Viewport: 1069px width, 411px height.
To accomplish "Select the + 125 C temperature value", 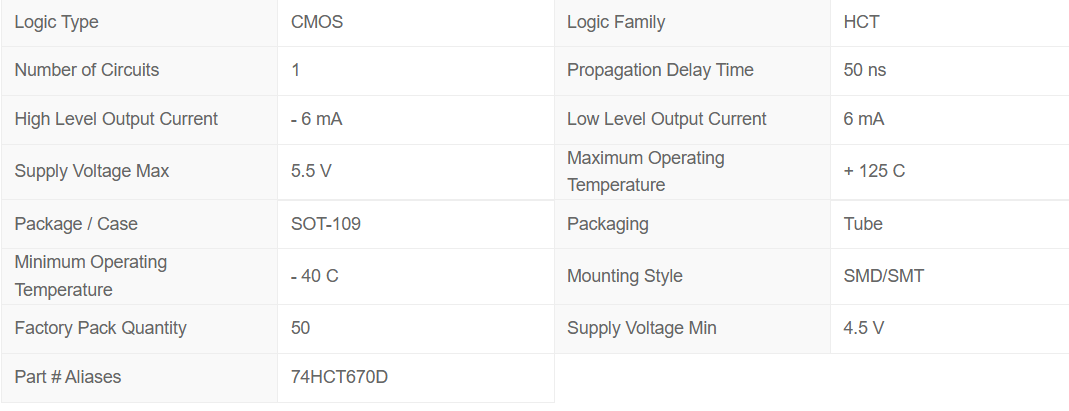I will point(874,171).
